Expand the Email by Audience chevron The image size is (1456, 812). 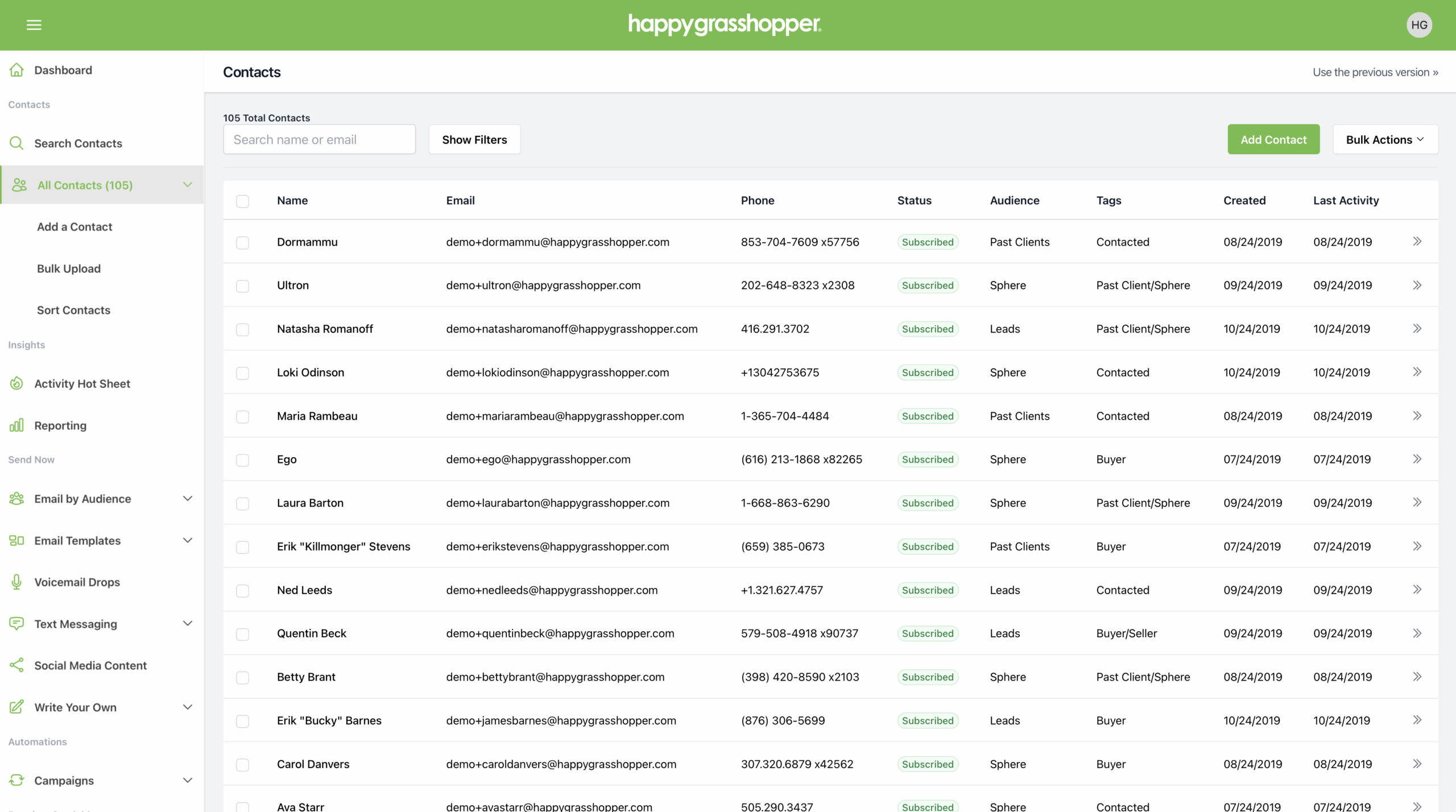[188, 499]
